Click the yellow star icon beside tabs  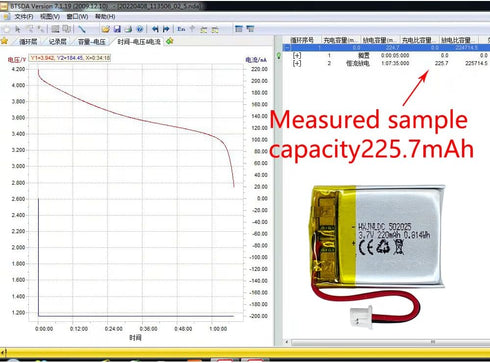tap(4, 41)
